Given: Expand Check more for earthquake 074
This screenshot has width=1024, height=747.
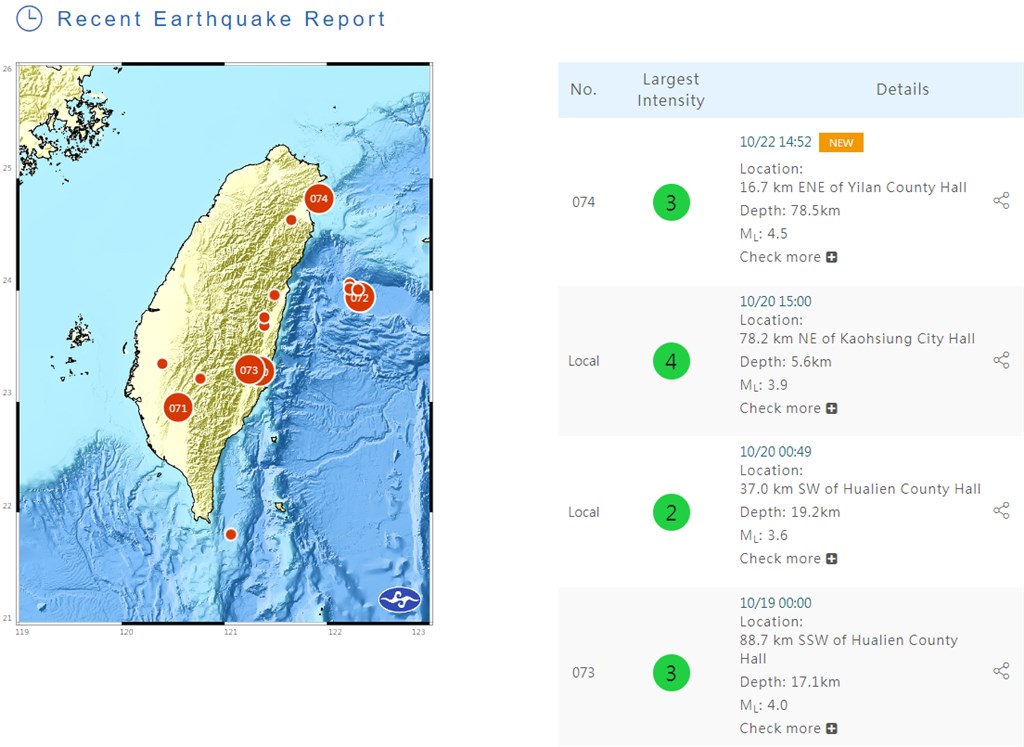Looking at the screenshot, I should coord(789,257).
